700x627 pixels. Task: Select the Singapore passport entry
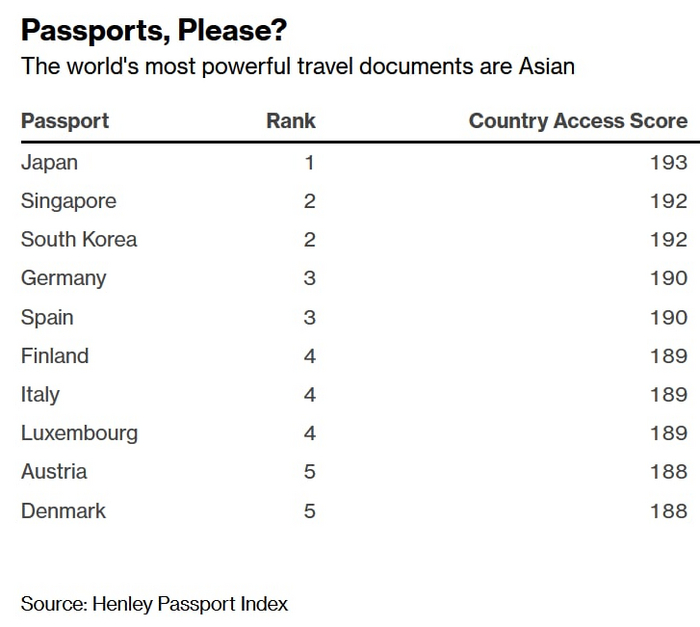pos(68,201)
